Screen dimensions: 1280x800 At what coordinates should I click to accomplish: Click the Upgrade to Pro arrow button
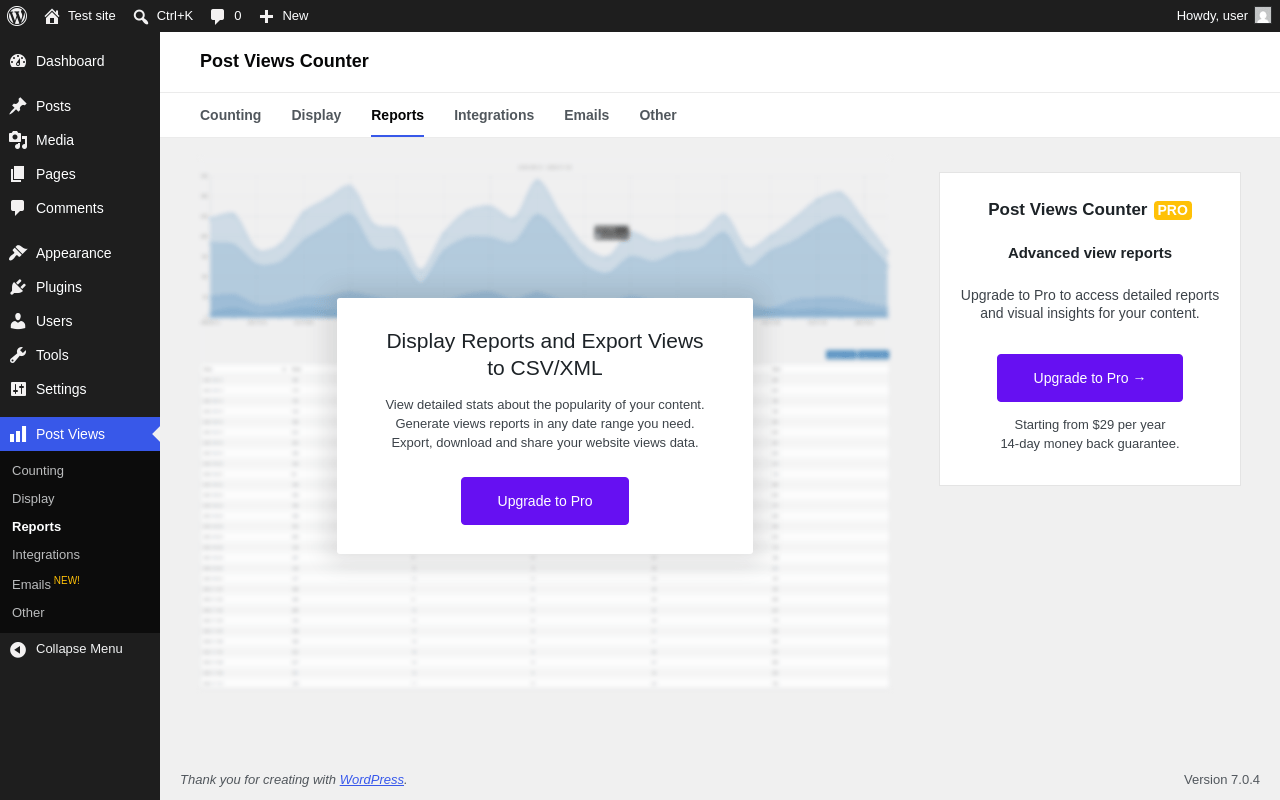(1090, 378)
